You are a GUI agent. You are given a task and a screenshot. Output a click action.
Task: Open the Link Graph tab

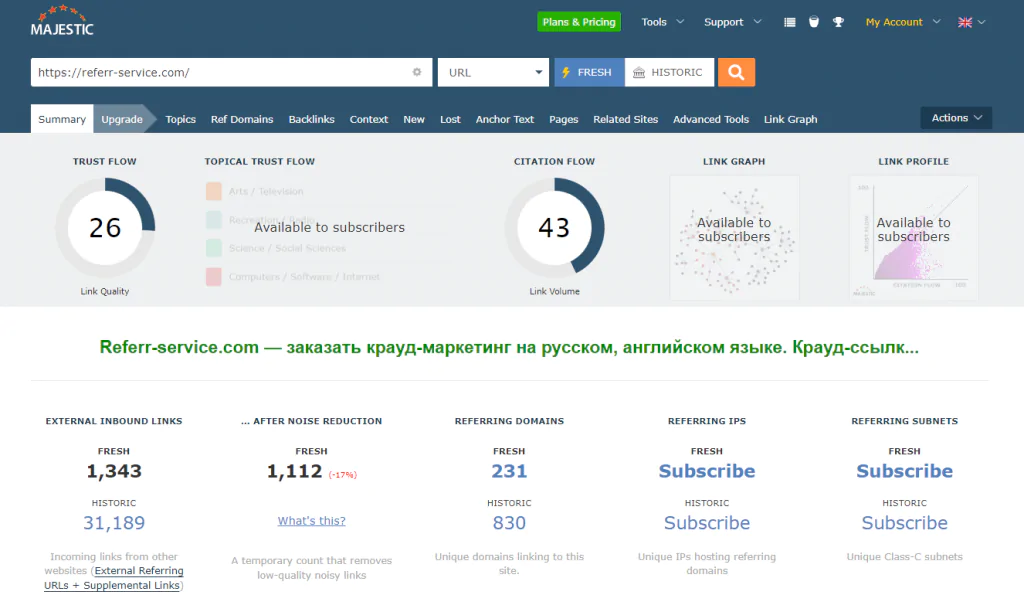pyautogui.click(x=790, y=120)
